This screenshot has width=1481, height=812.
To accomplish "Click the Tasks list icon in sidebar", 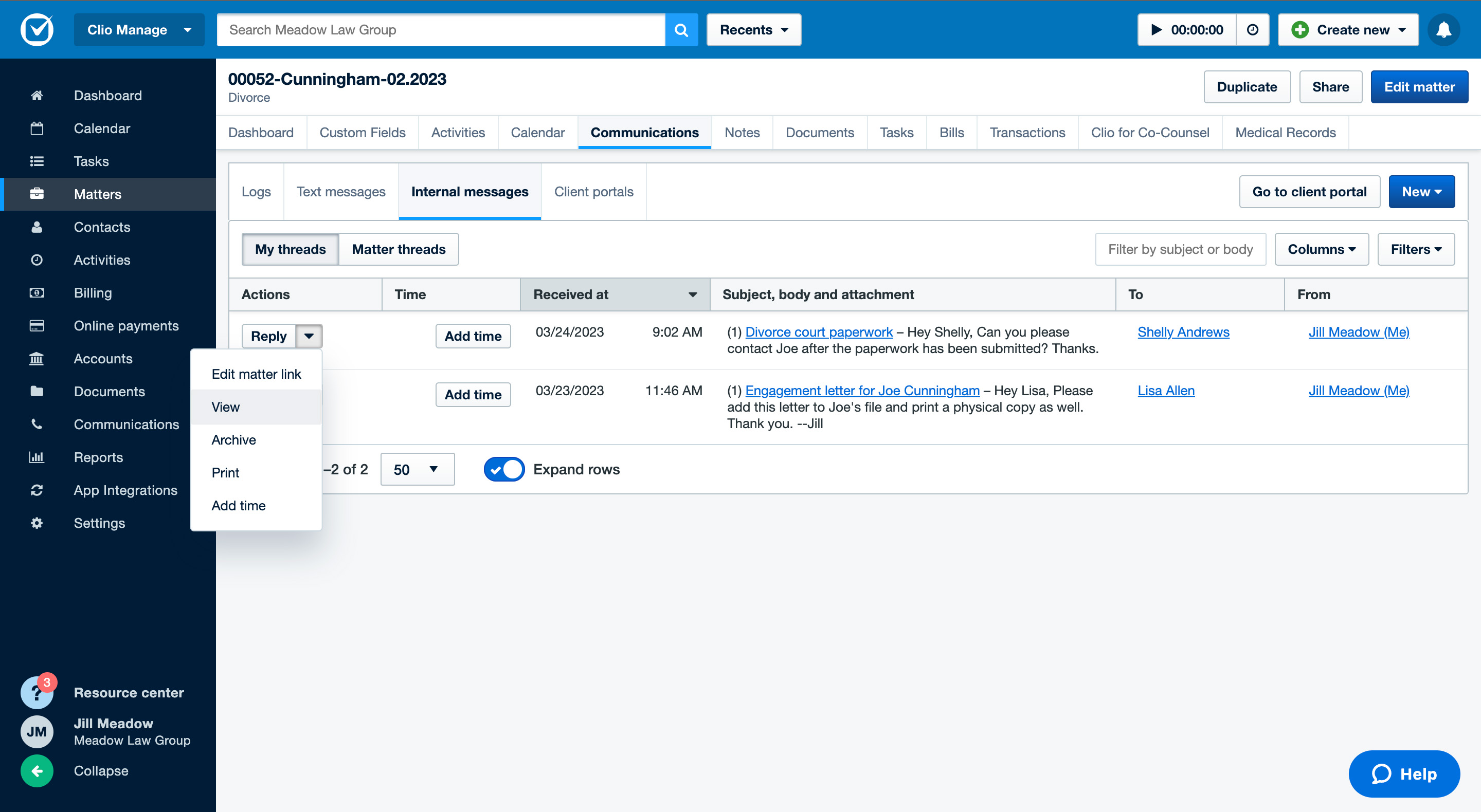I will coord(37,161).
